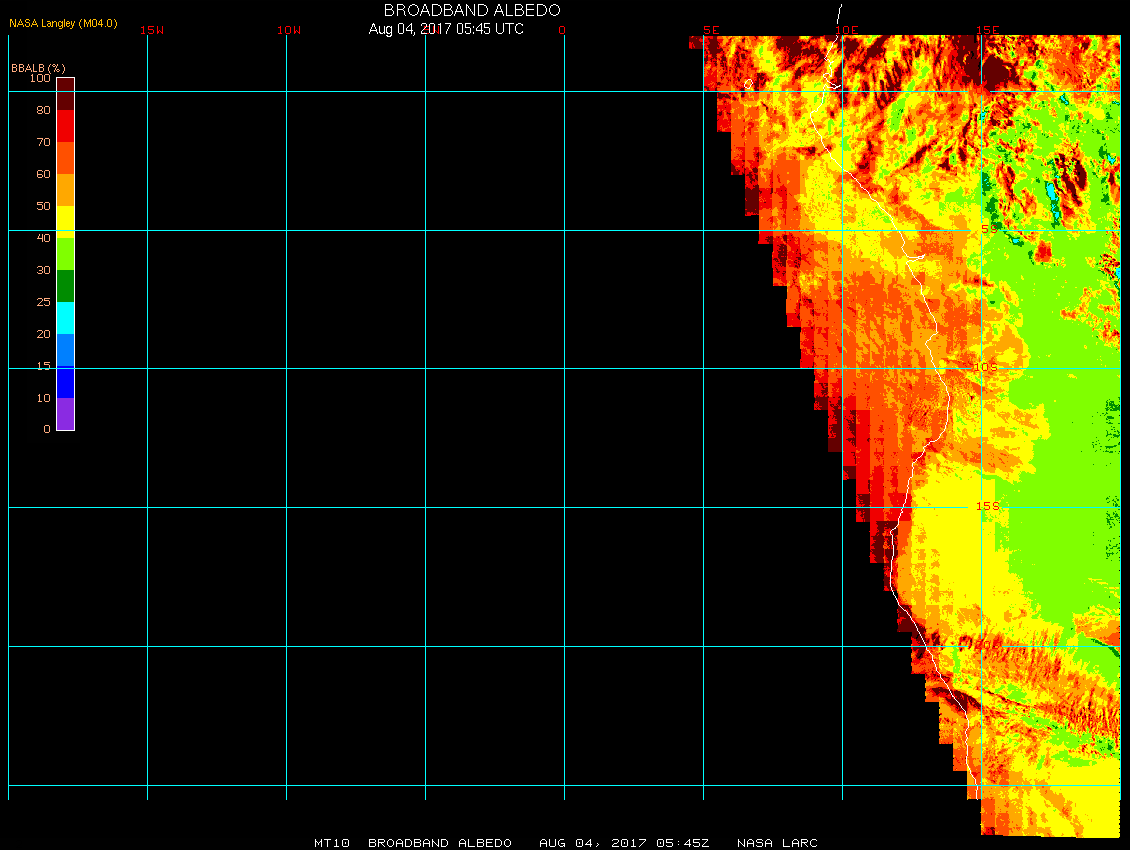Click the dark green 25–30% legend band
The height and width of the screenshot is (850, 1130).
[x=65, y=286]
